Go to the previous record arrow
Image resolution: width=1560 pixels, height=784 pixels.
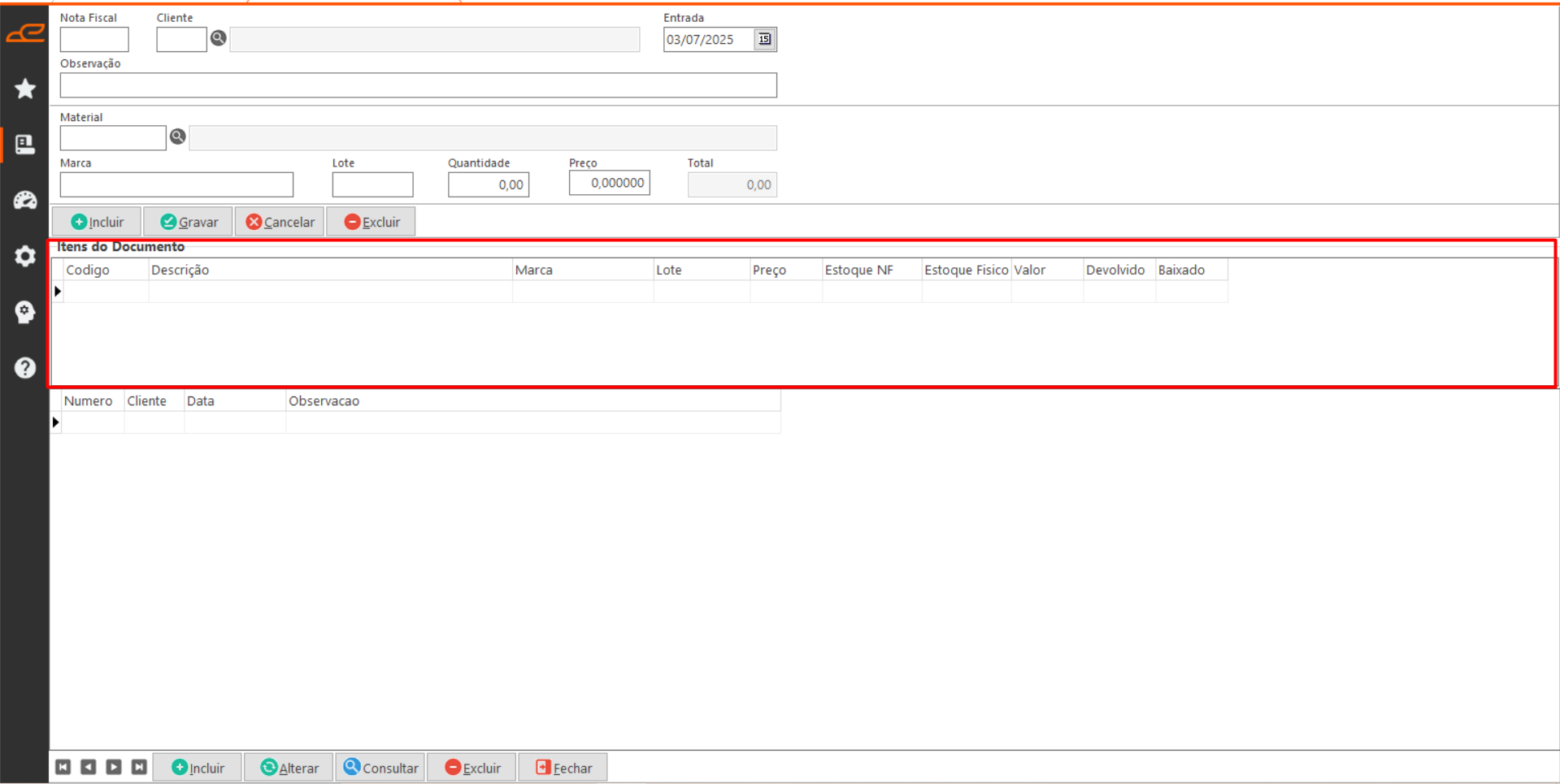coord(89,767)
